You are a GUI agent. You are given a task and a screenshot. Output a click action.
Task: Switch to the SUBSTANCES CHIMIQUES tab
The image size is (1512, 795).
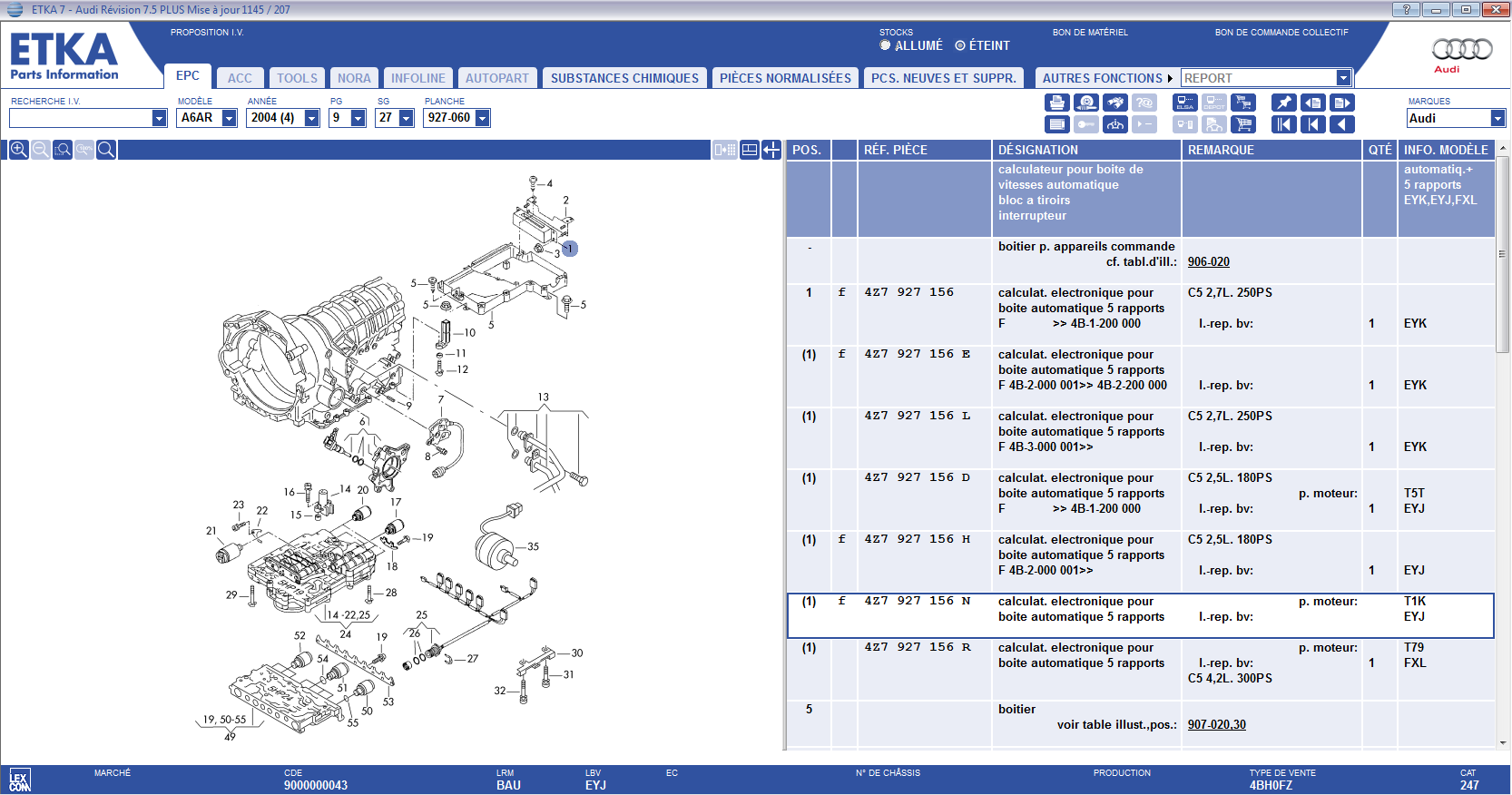624,78
